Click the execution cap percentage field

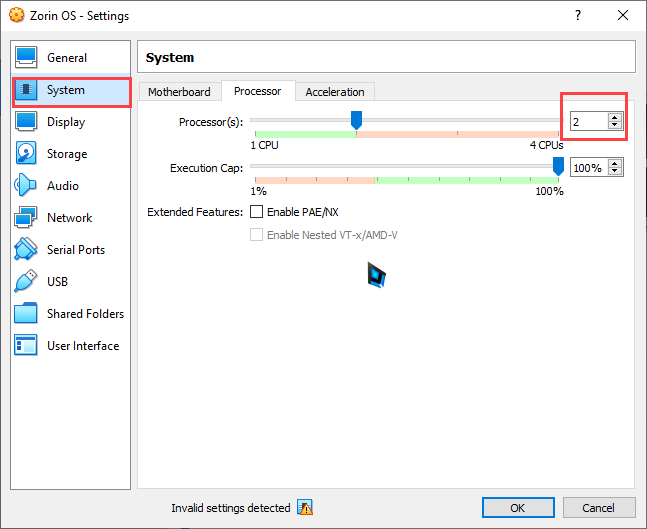589,168
